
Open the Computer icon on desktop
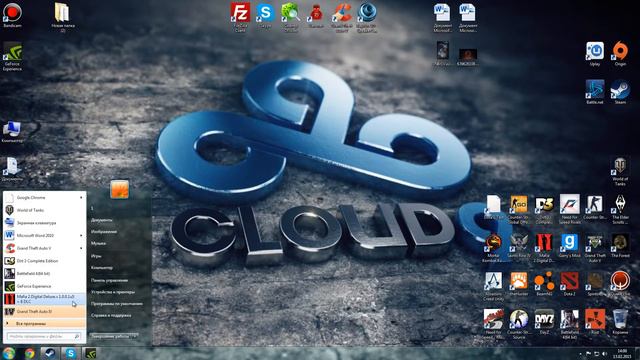pyautogui.click(x=12, y=132)
